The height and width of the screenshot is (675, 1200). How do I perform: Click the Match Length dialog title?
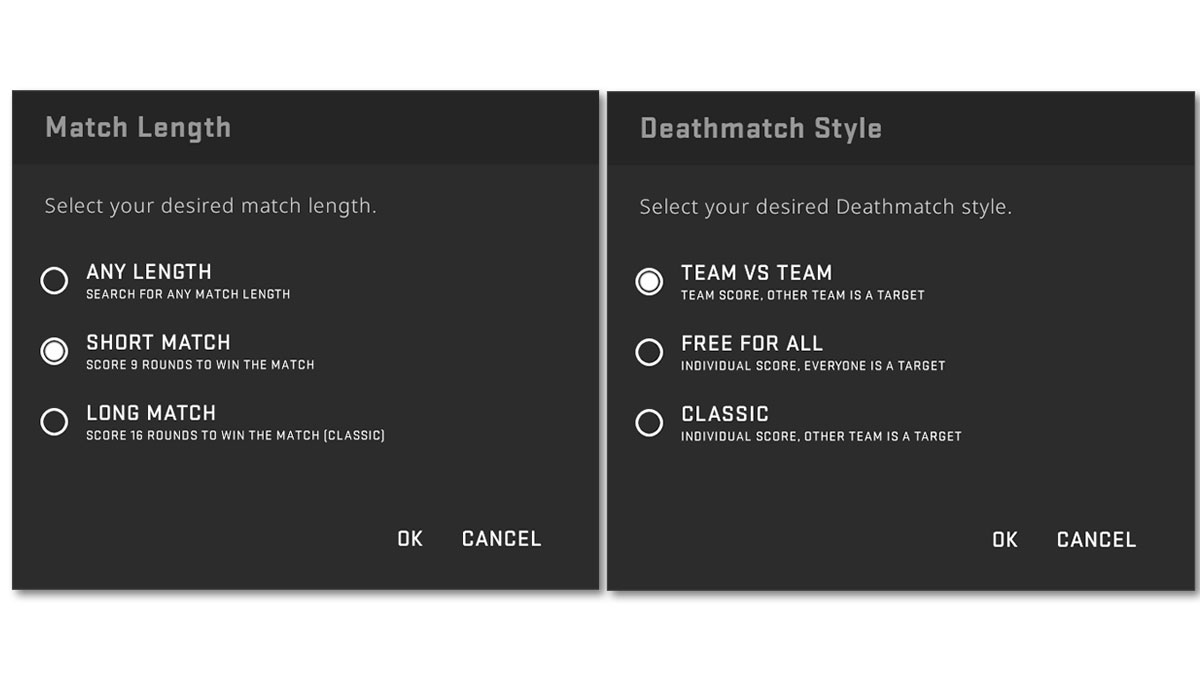pos(138,128)
